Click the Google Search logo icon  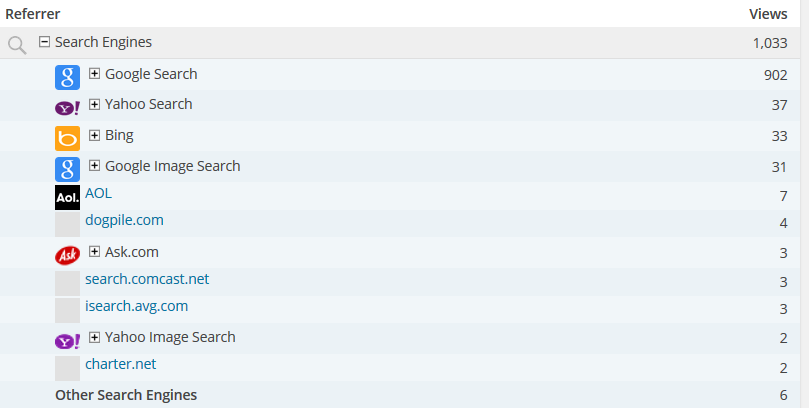[x=67, y=77]
